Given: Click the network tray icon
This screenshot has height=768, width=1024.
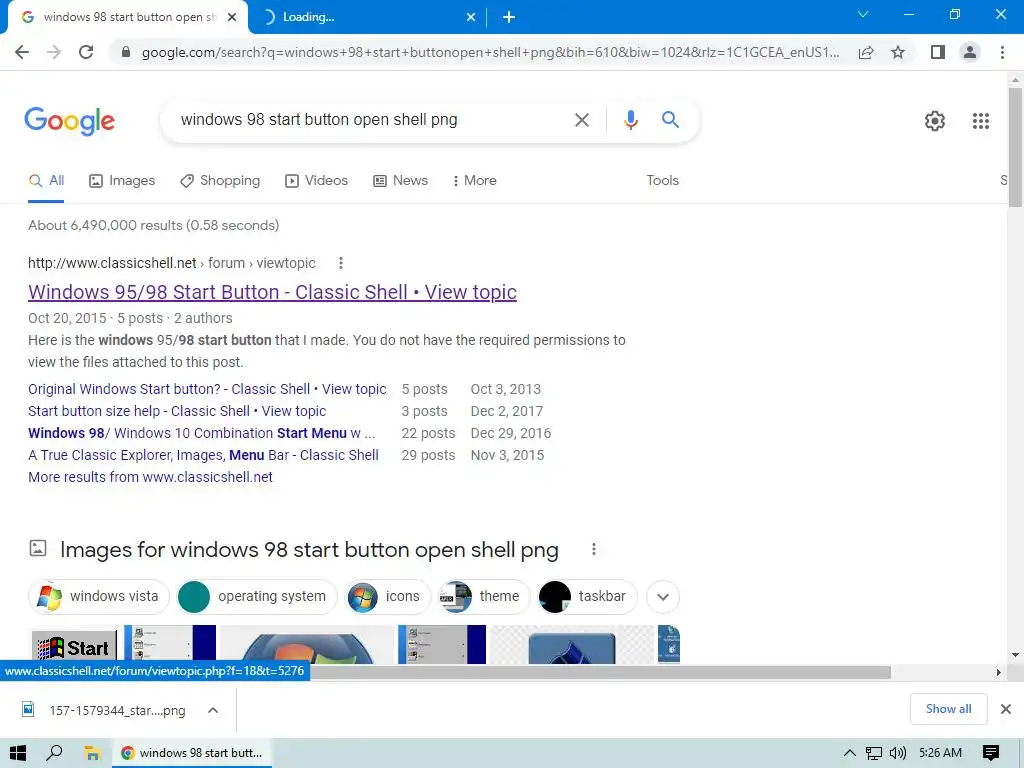Looking at the screenshot, I should click(873, 753).
